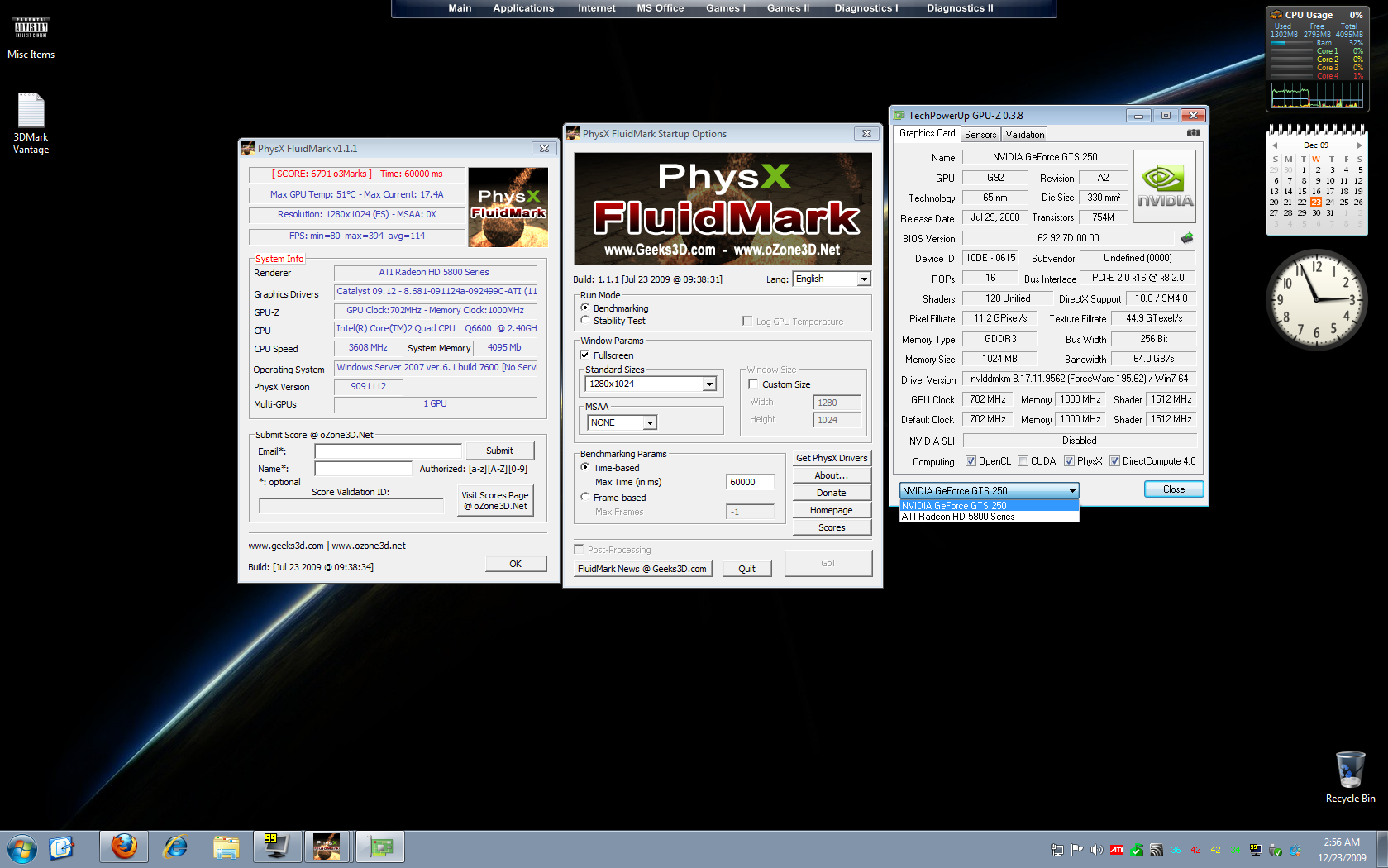
Task: Click the NVIDIA logo in GPU-Z
Action: 1165,187
